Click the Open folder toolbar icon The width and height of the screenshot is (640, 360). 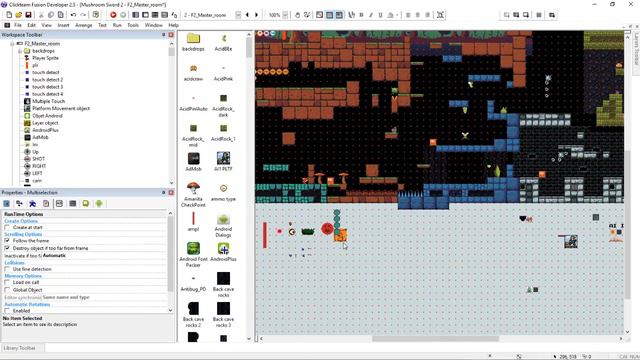tap(18, 15)
